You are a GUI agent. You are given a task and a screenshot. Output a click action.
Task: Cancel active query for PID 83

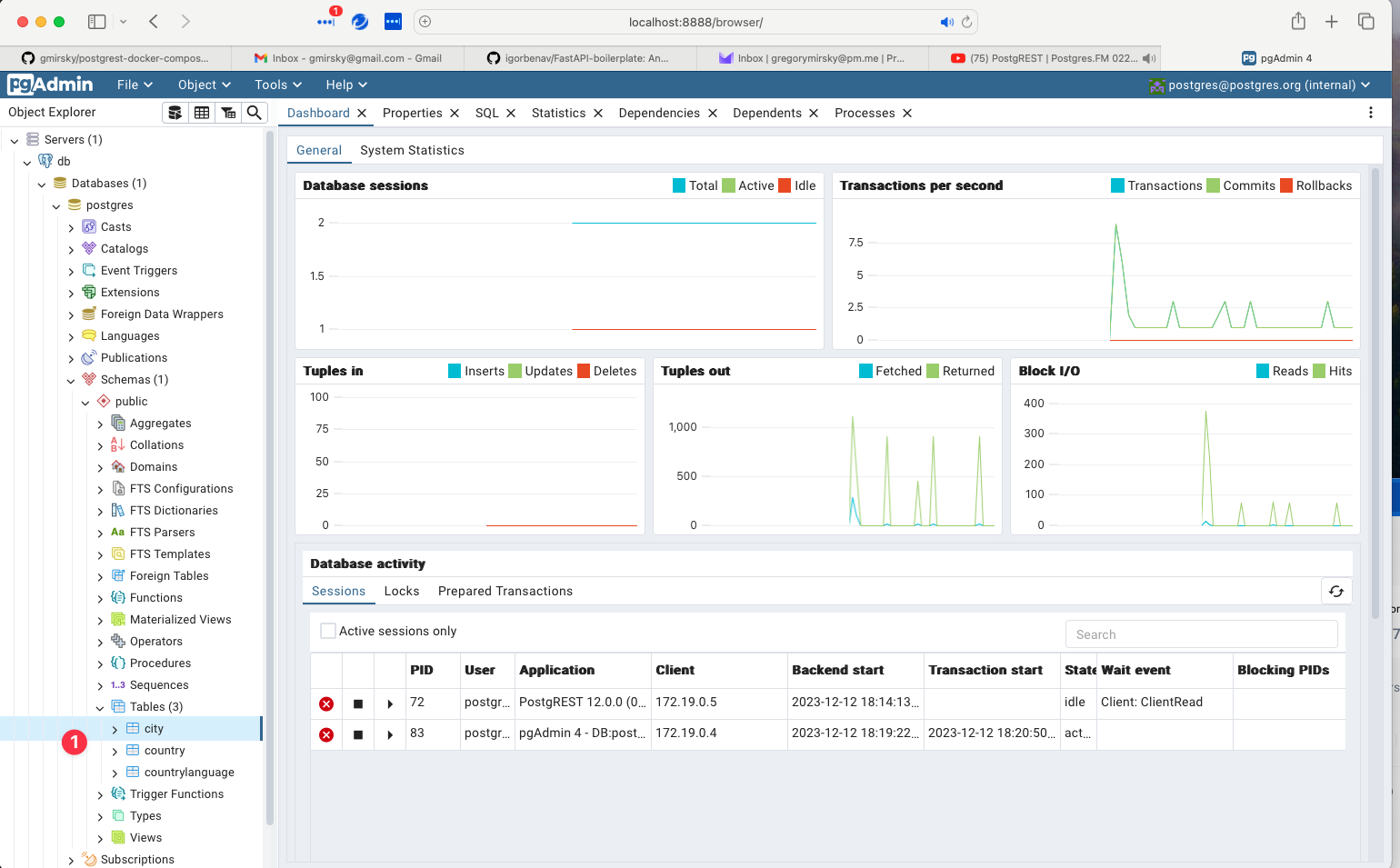point(358,735)
